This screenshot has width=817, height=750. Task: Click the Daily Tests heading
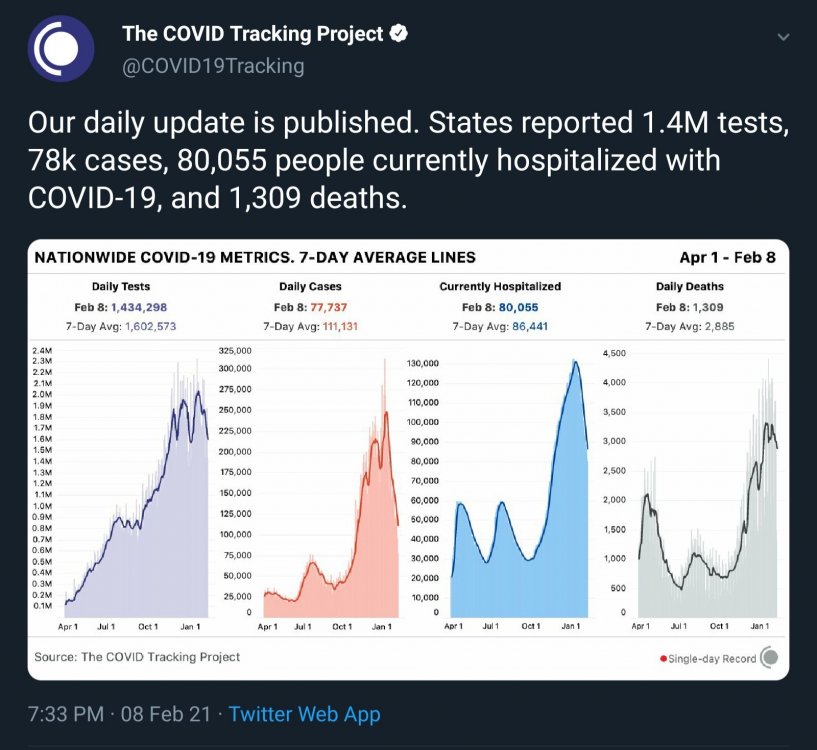(x=121, y=286)
